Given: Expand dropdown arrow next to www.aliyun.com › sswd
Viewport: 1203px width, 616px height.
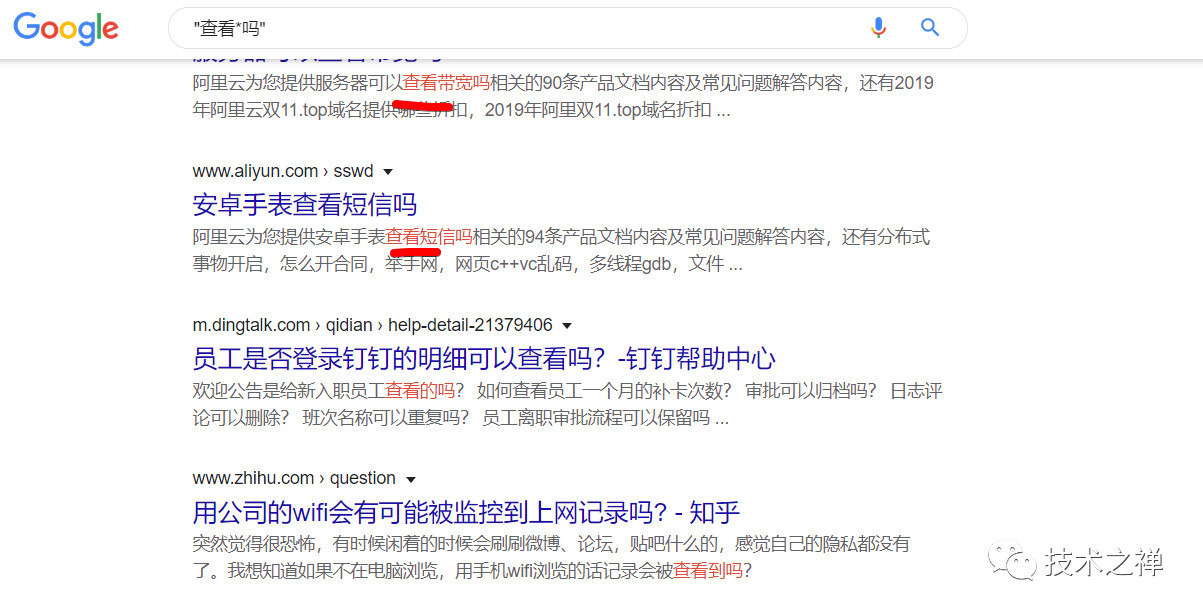Looking at the screenshot, I should click(388, 171).
